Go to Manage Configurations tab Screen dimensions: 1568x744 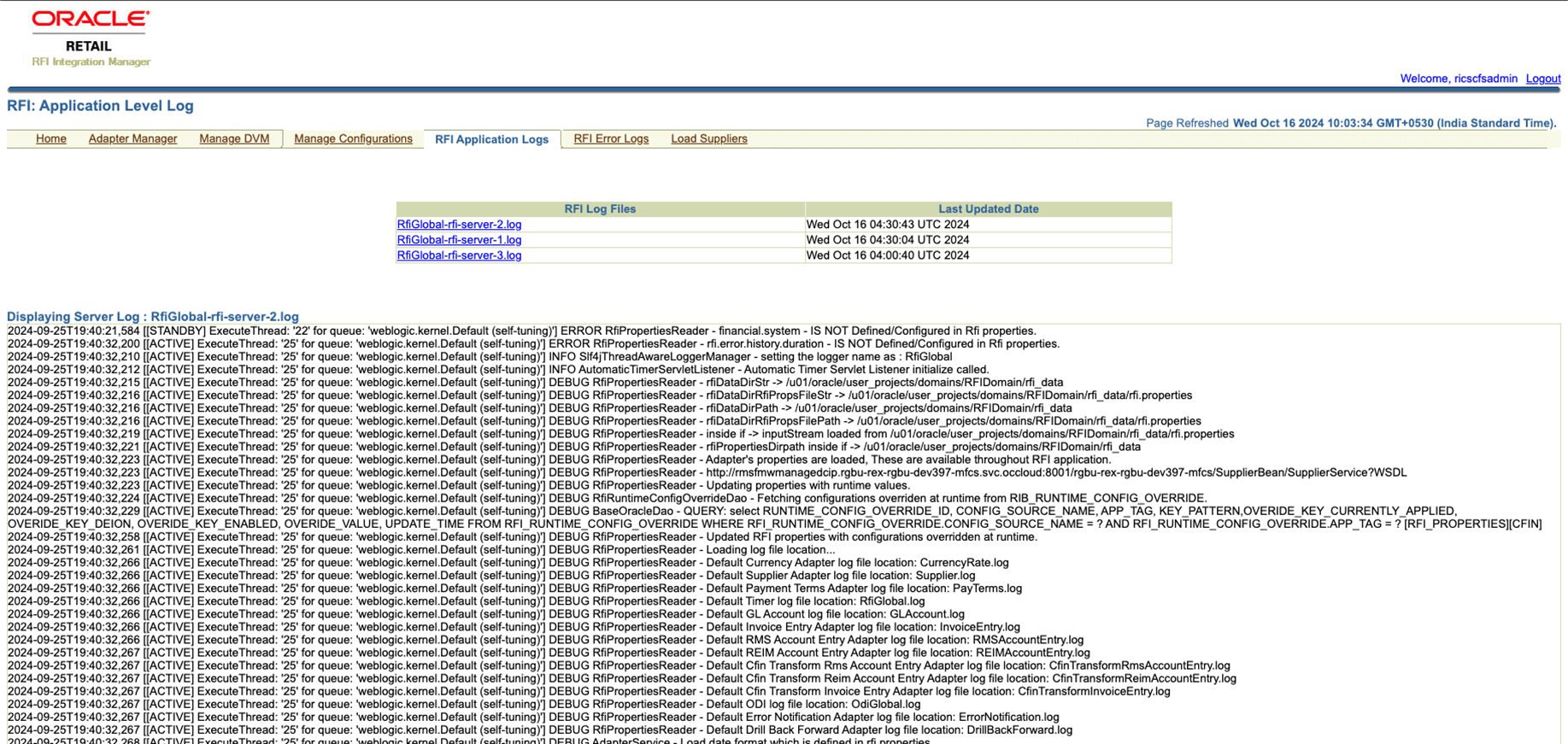click(353, 138)
